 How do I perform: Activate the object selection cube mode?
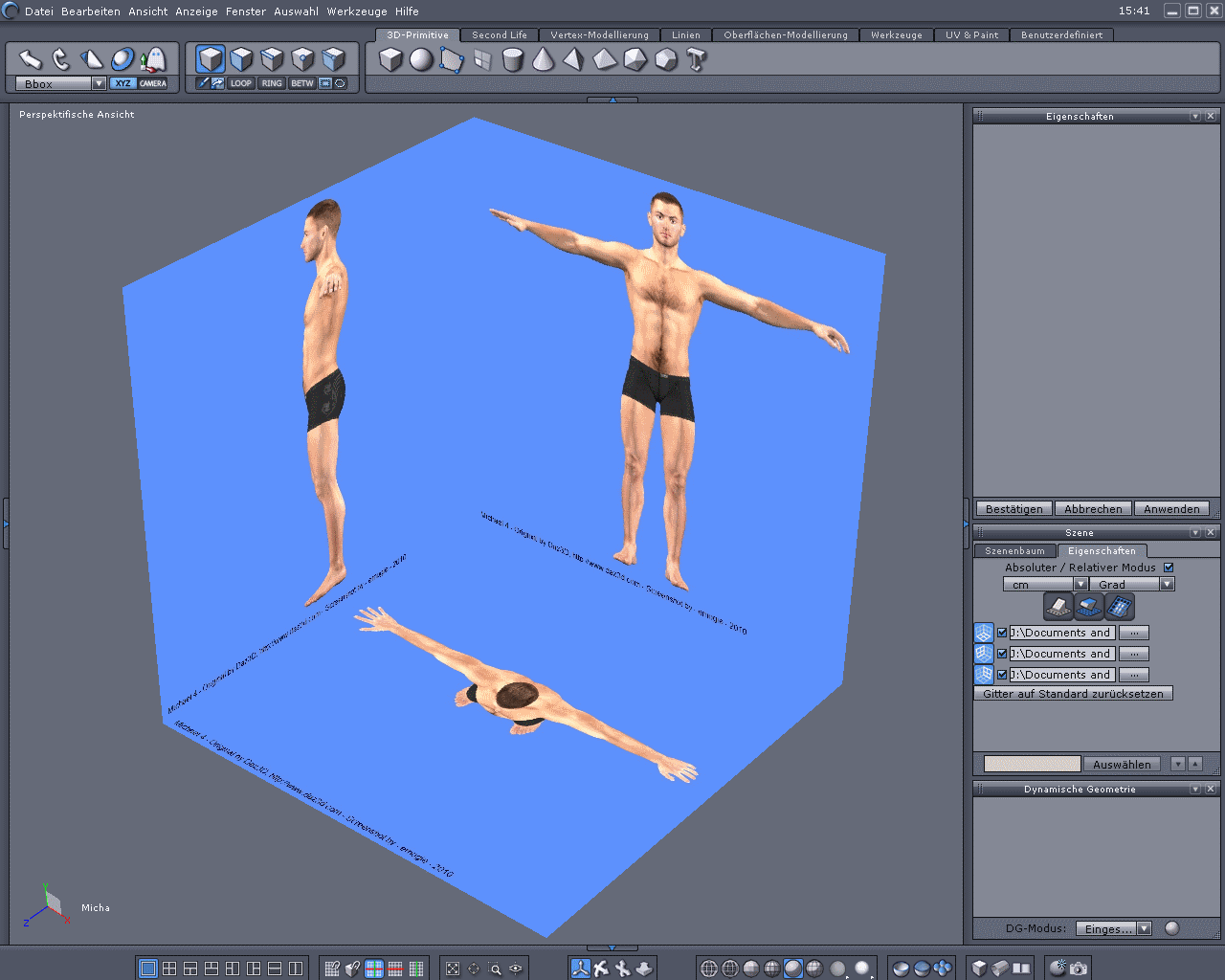(x=211, y=59)
